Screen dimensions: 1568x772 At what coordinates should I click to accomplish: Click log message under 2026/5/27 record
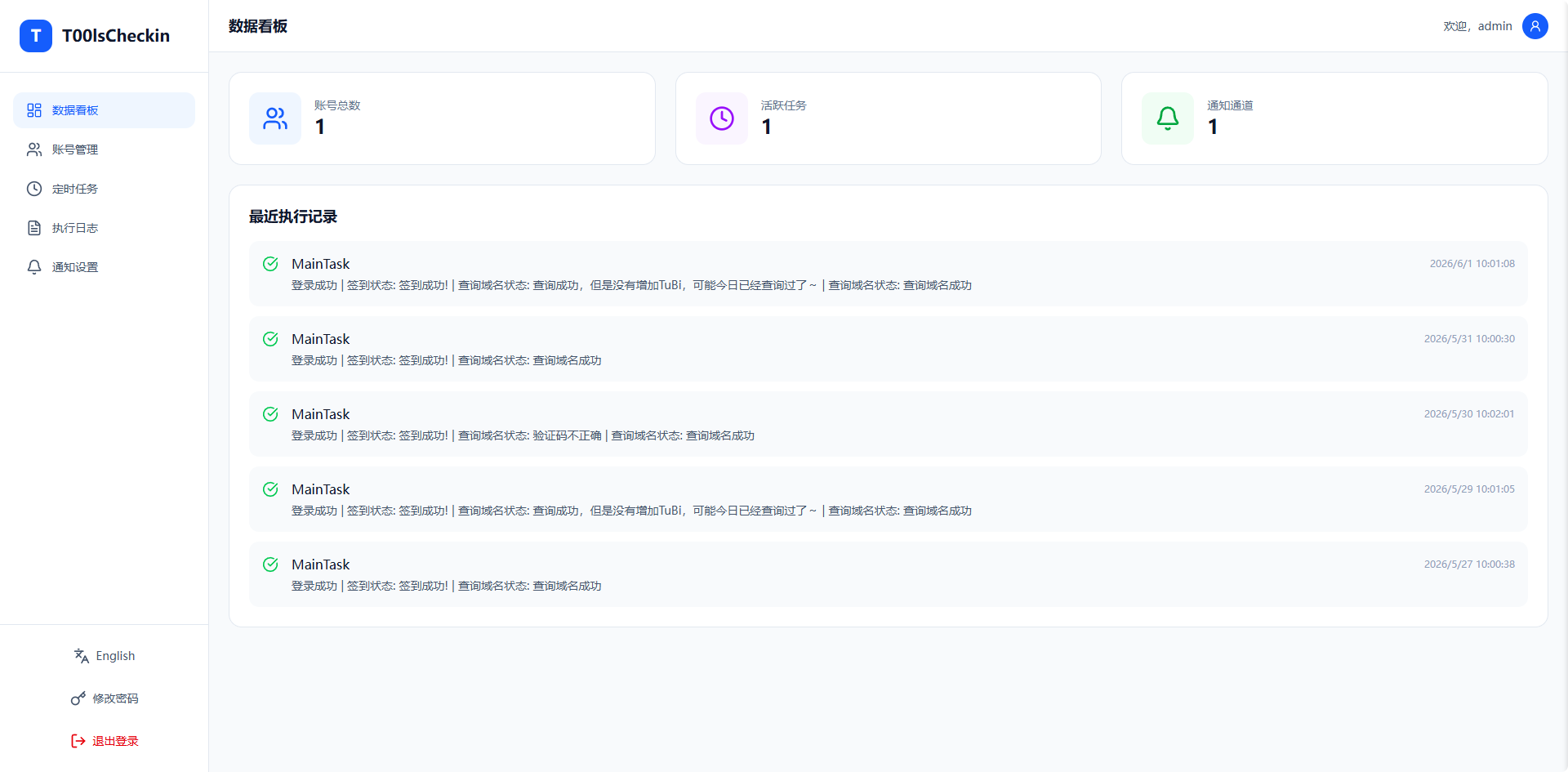click(447, 586)
